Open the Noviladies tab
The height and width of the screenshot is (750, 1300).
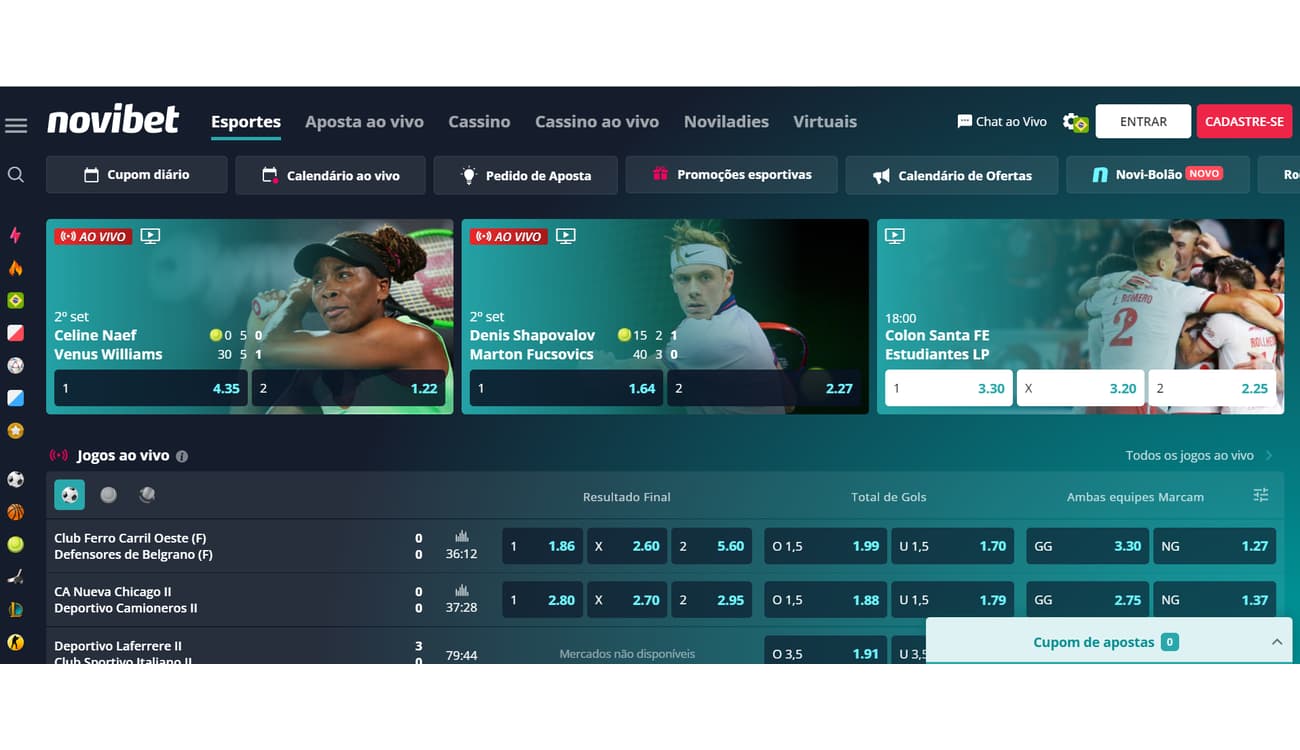click(x=726, y=122)
